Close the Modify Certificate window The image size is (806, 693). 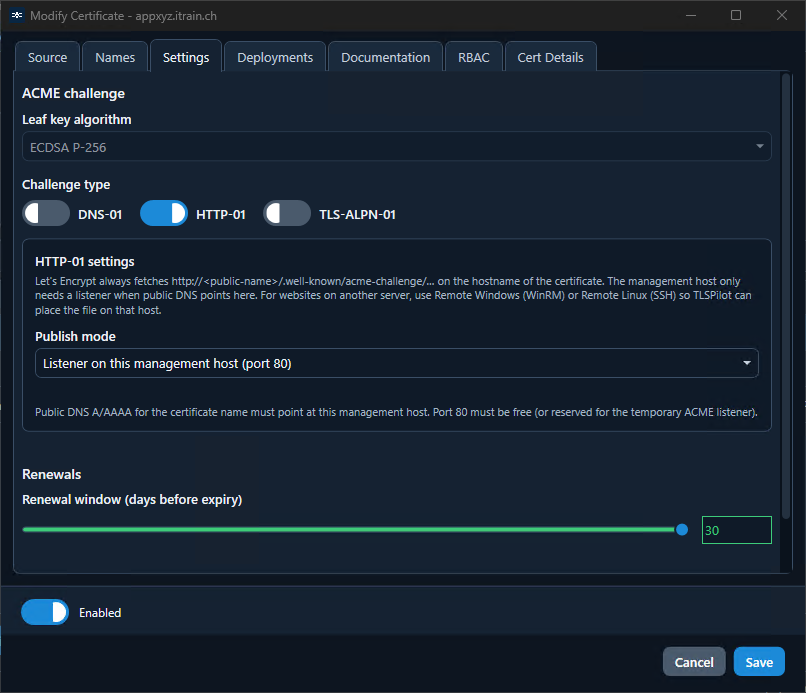pos(782,15)
